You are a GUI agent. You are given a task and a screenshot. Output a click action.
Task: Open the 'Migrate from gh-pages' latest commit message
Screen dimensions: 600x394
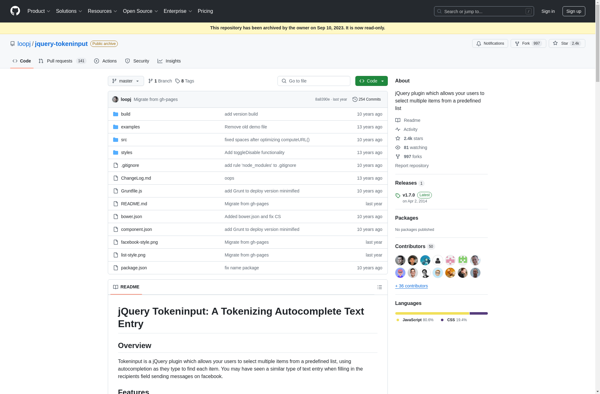[156, 99]
